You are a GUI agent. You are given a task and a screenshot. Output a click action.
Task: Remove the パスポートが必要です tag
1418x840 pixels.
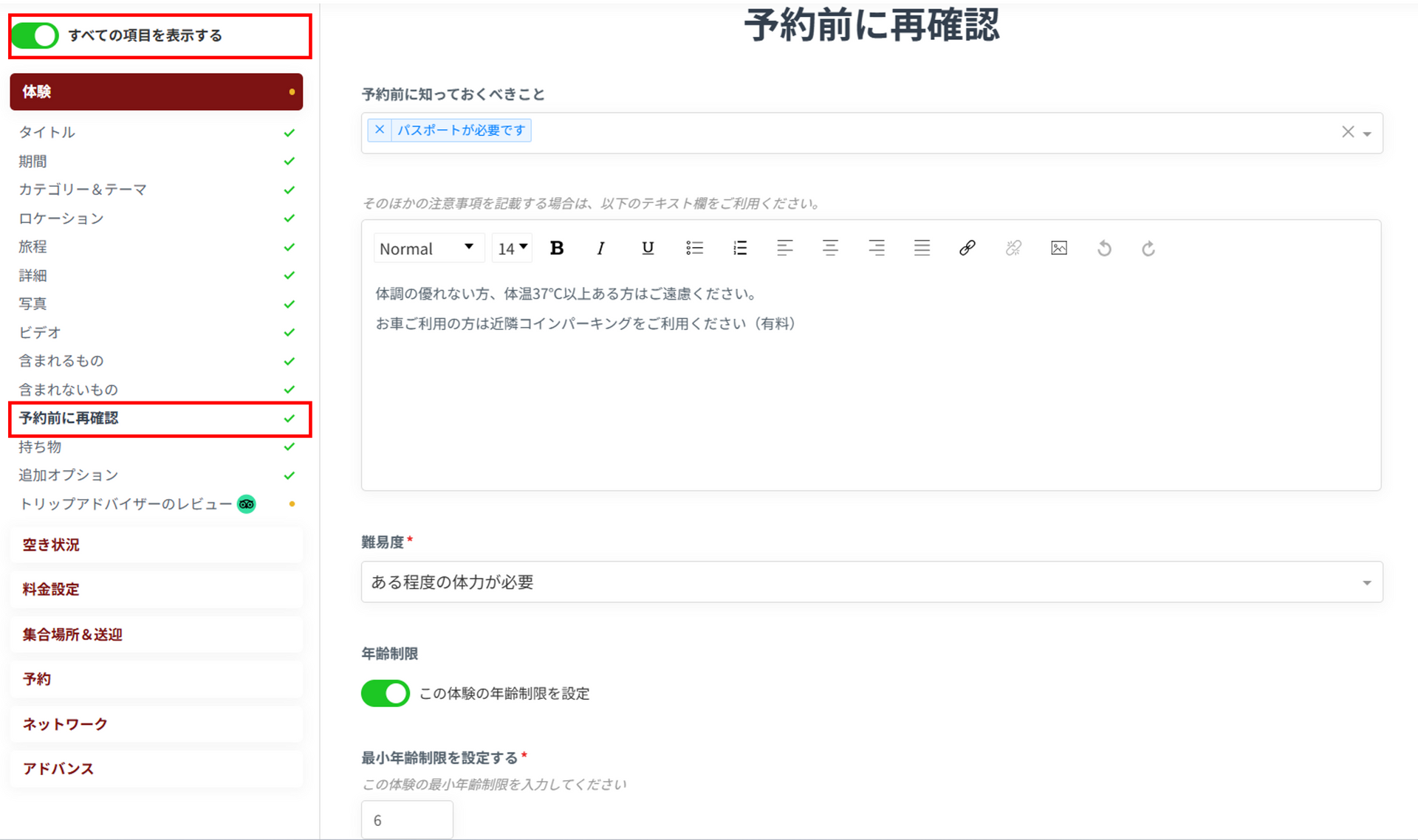click(x=380, y=130)
